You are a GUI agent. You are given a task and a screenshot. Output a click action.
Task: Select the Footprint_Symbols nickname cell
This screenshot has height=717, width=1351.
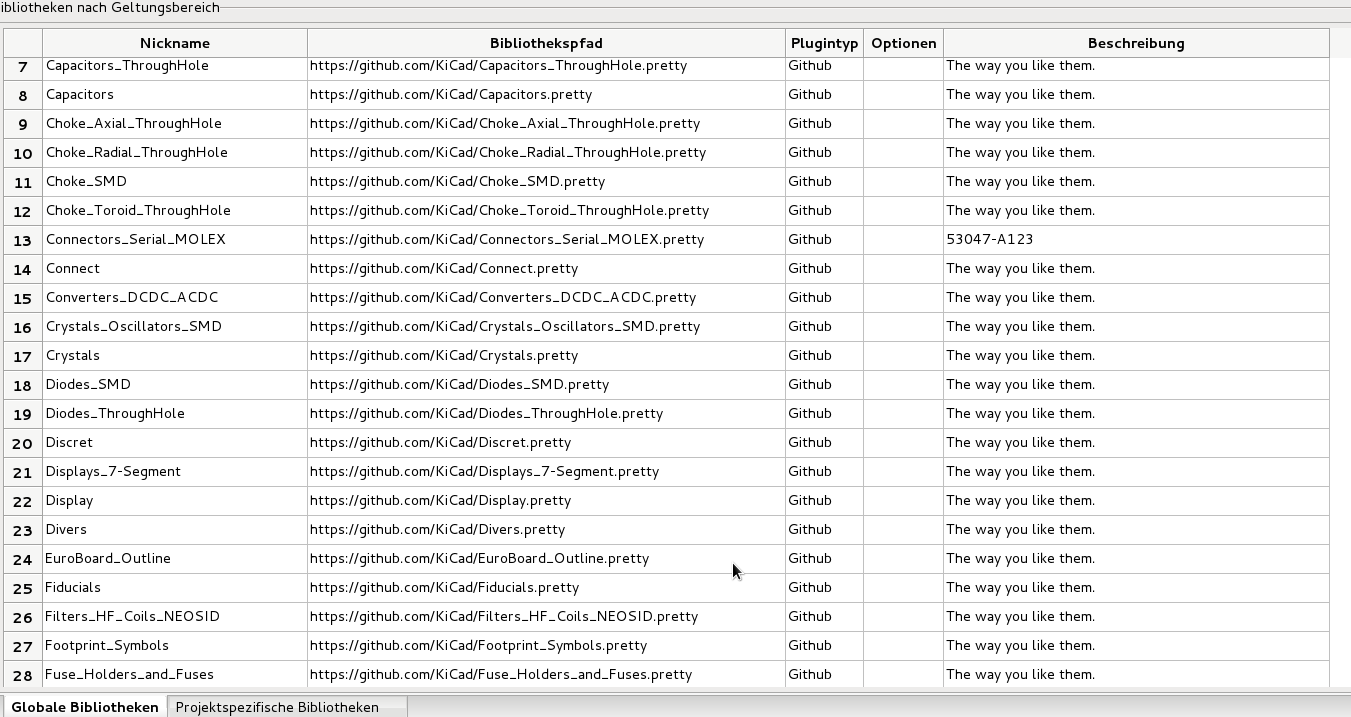tap(175, 646)
